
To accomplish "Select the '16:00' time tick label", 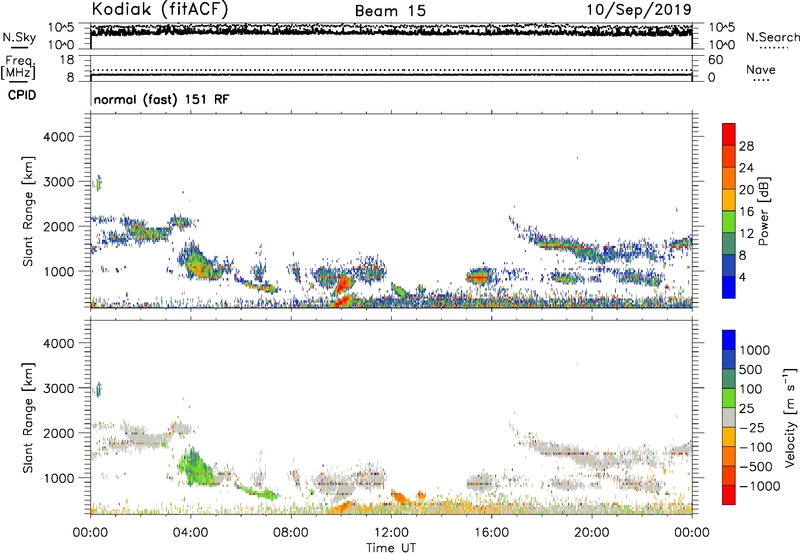I will (x=491, y=533).
